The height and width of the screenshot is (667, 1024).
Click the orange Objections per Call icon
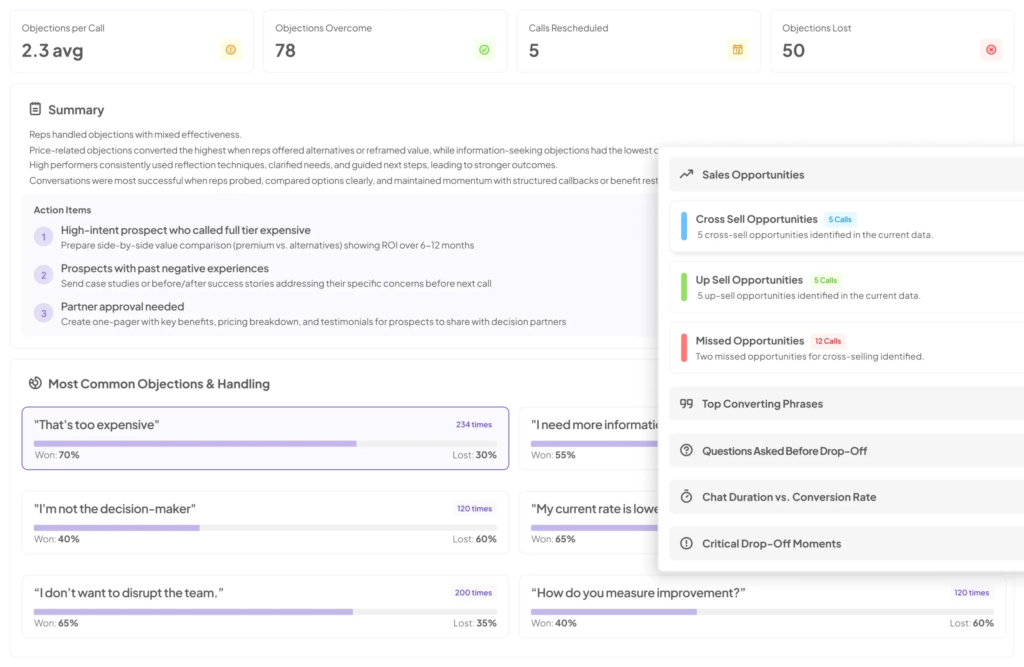[x=231, y=50]
